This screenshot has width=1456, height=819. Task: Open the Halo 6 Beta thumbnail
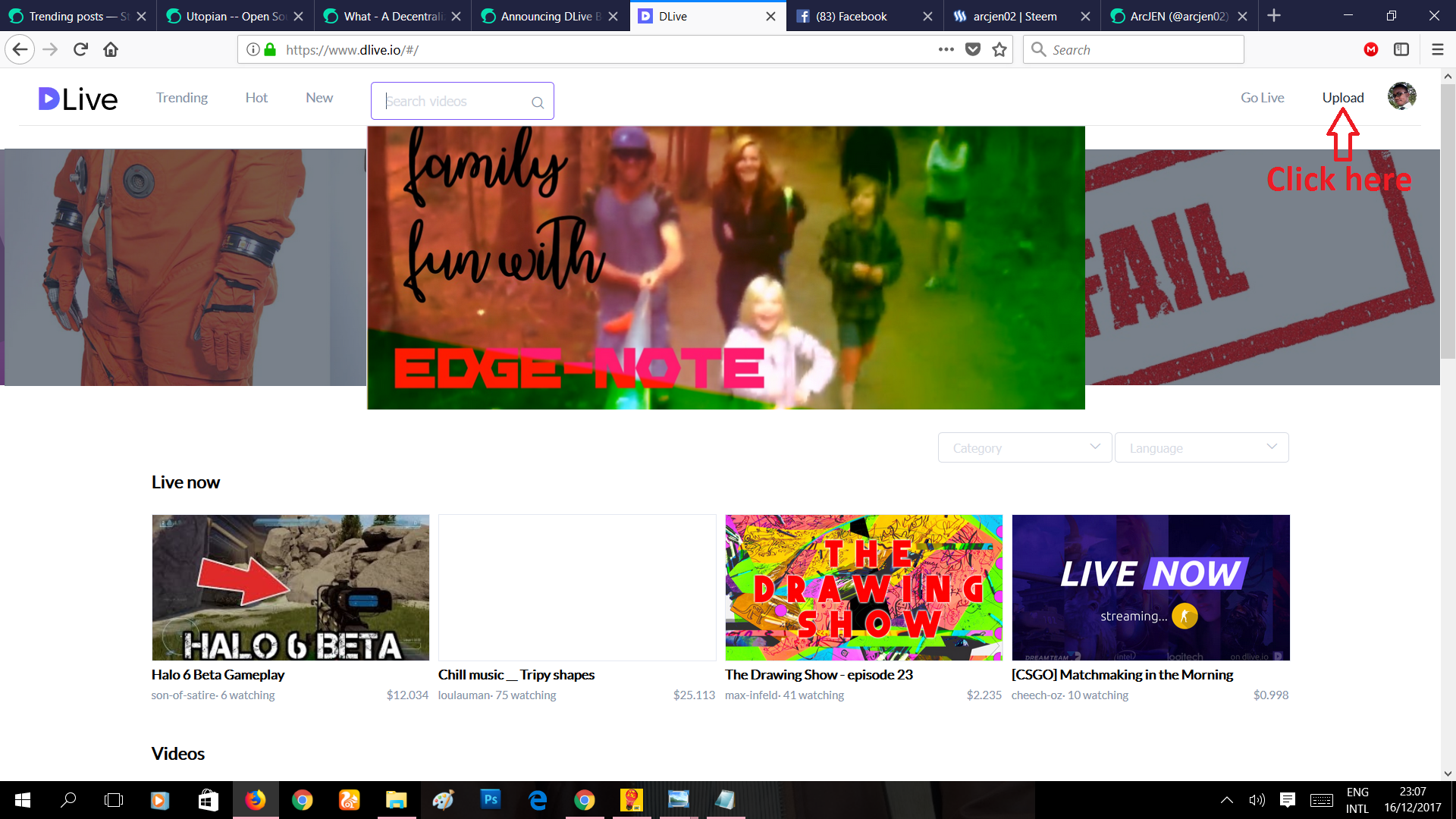tap(290, 588)
